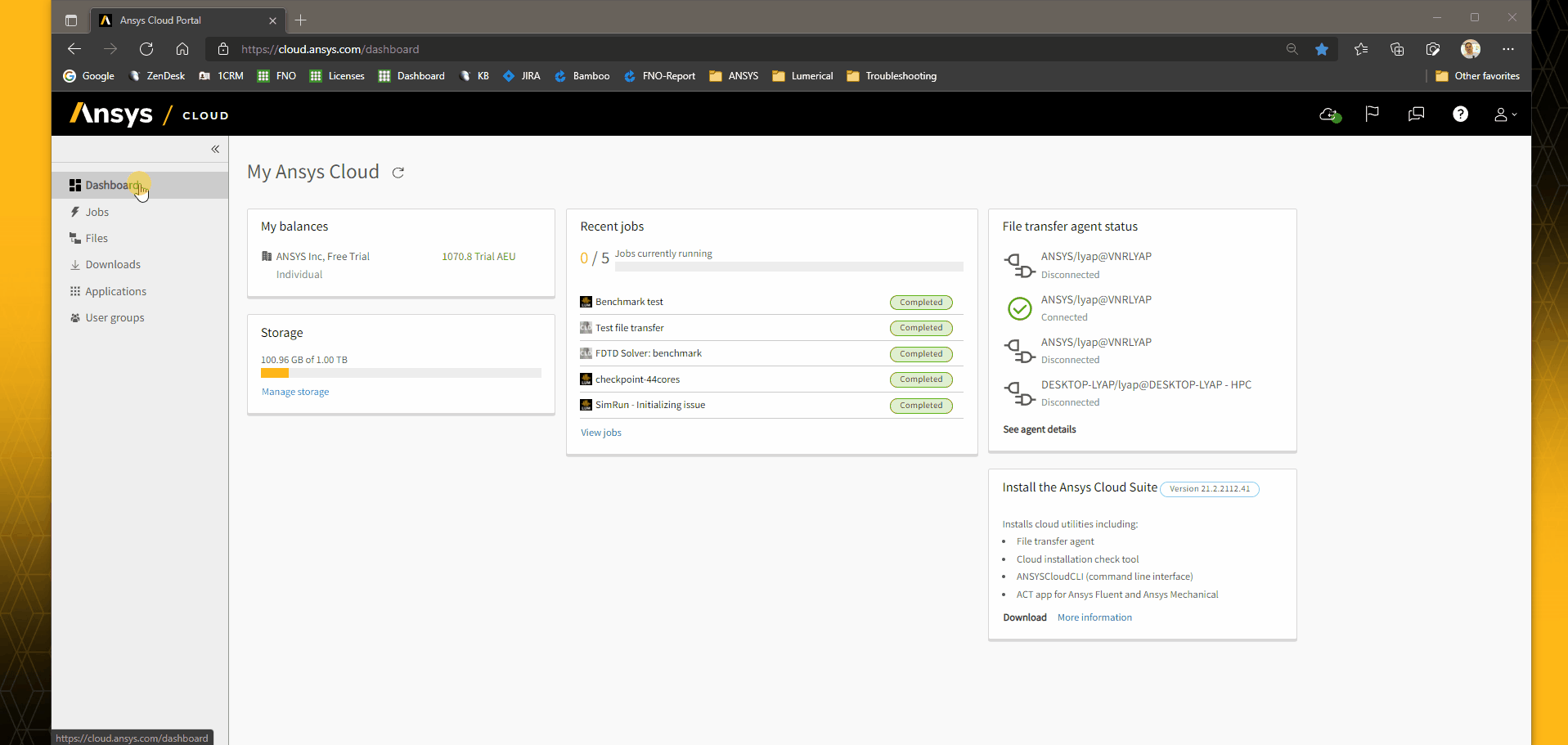Open the chat feedback icon in header
Viewport: 1568px width, 745px height.
1416,114
